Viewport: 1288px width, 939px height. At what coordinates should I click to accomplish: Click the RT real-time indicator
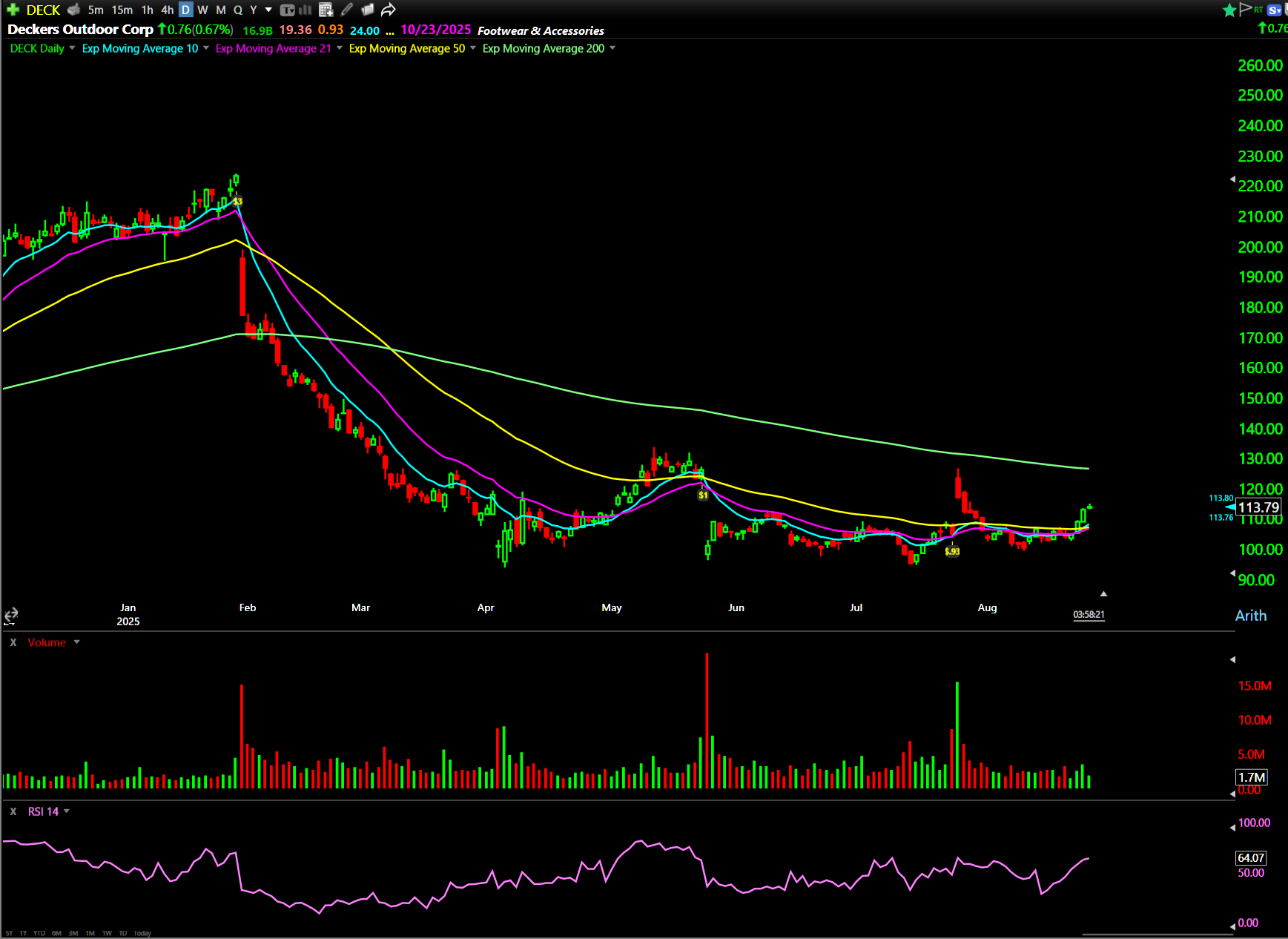[x=1258, y=10]
